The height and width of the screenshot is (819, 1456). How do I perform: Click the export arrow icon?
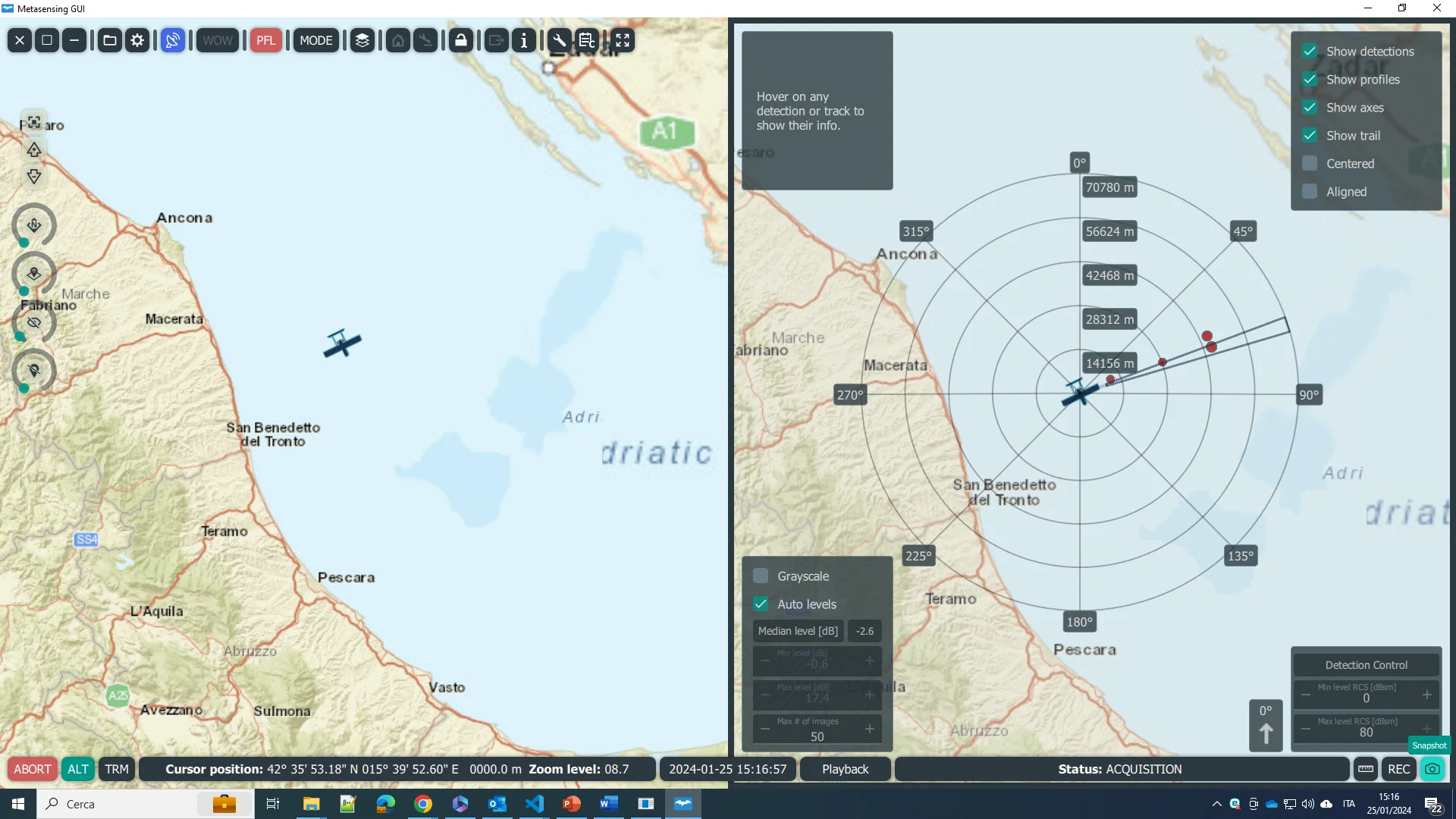[x=497, y=40]
